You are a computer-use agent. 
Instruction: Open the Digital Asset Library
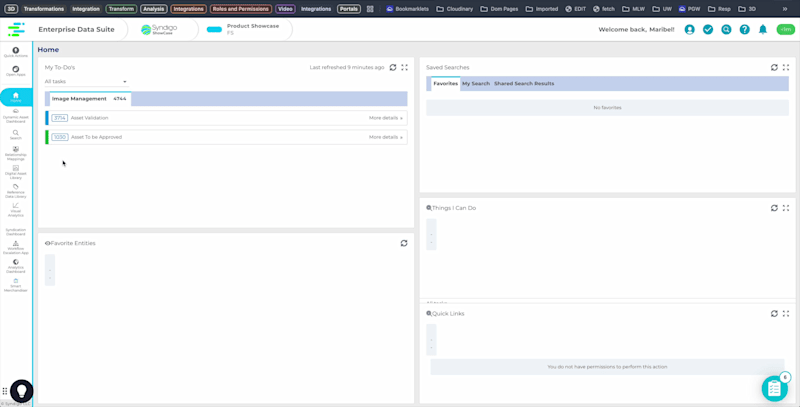pos(16,171)
